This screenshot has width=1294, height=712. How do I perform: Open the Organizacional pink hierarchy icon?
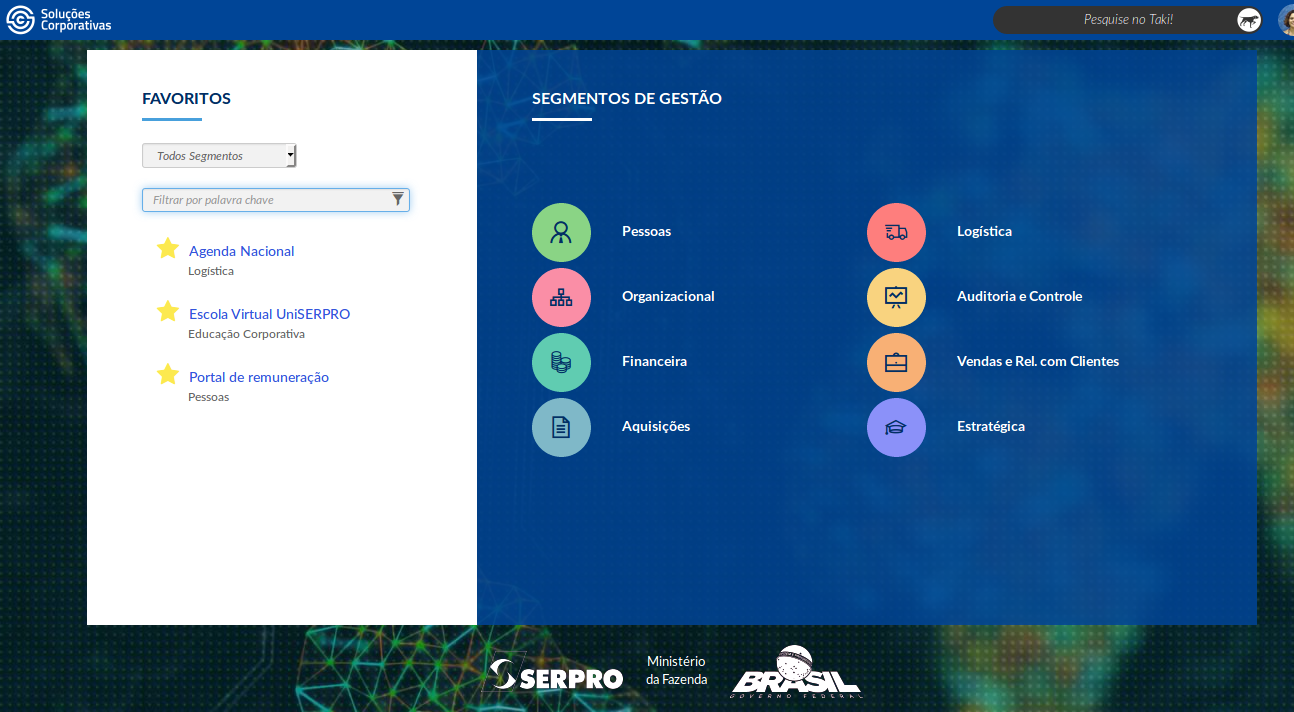coord(561,297)
